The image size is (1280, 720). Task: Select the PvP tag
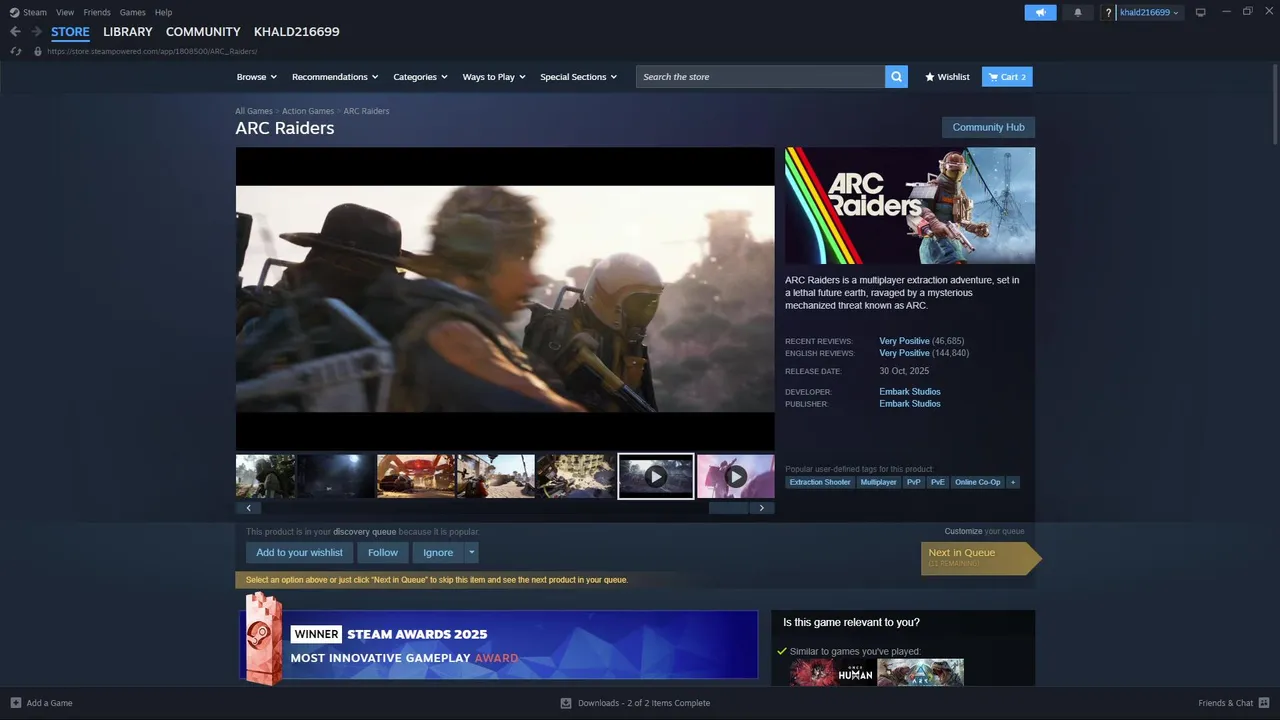point(914,482)
